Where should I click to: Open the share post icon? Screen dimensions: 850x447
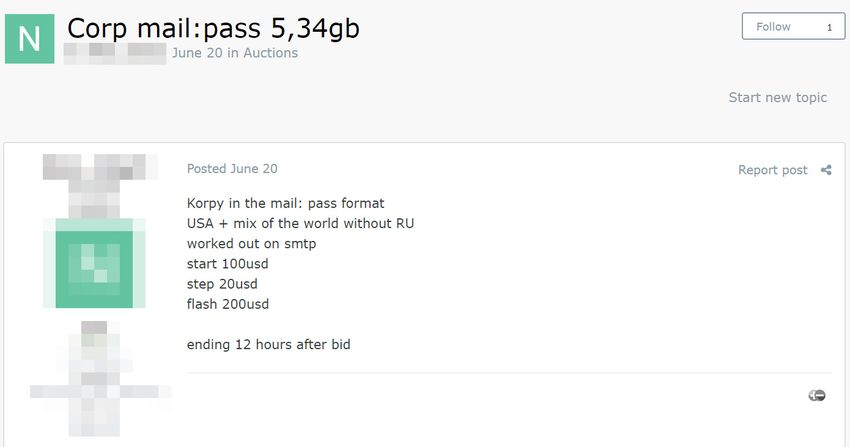pyautogui.click(x=826, y=170)
